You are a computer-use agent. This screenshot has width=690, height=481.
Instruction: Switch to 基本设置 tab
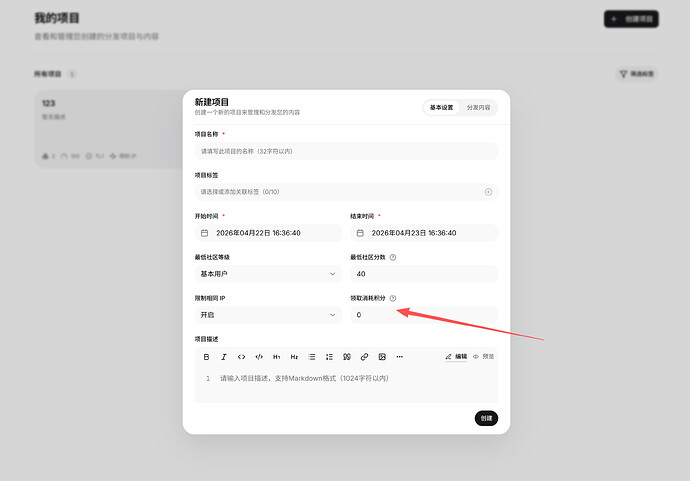tap(441, 107)
